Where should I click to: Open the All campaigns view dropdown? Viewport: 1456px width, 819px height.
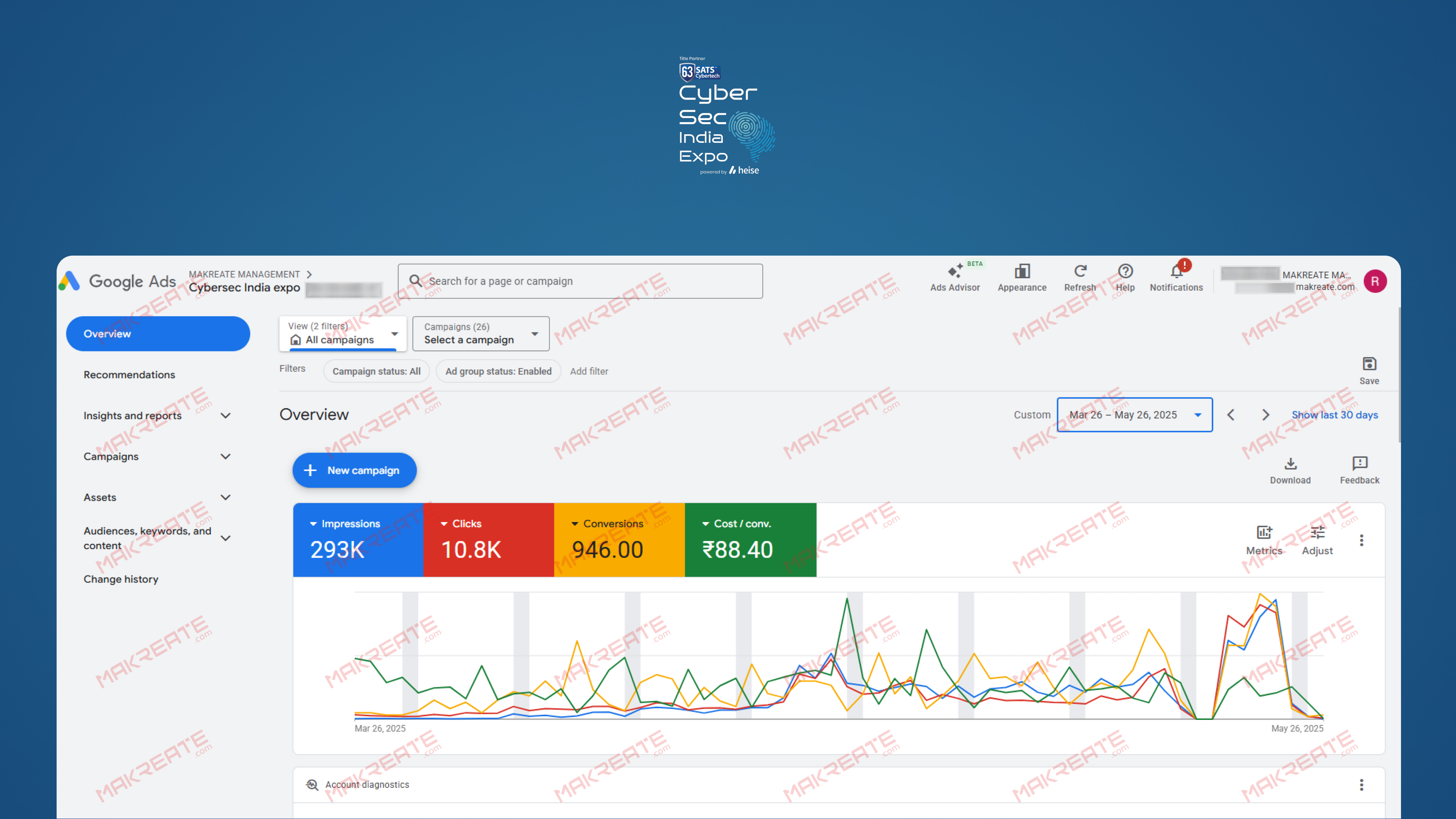pos(343,334)
